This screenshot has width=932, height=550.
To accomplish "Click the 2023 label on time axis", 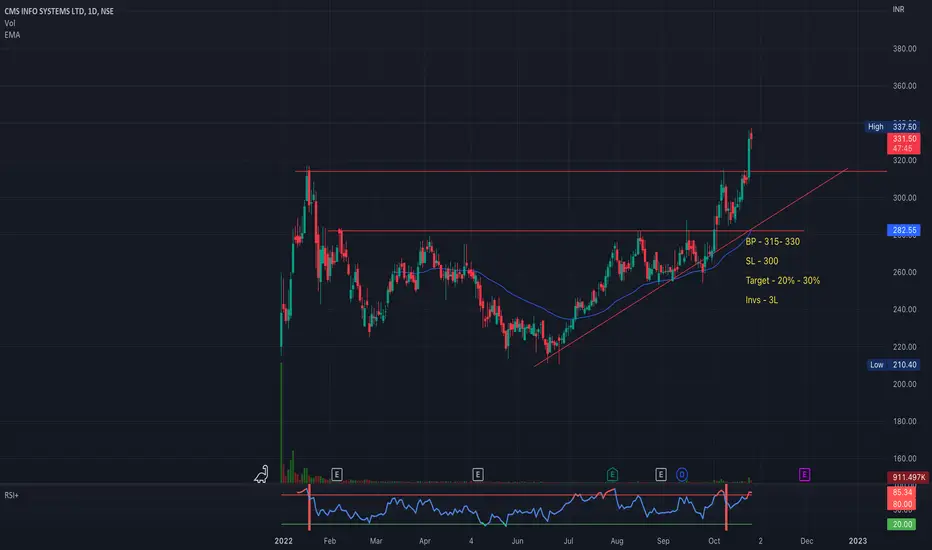I will (857, 541).
